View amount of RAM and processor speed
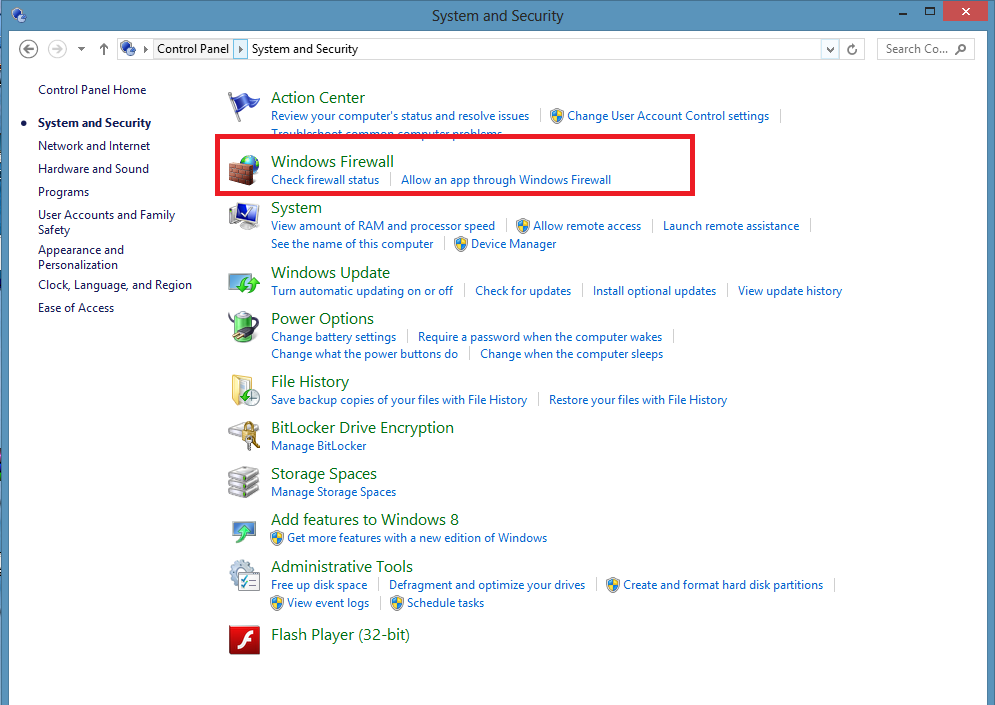Viewport: 995px width, 705px height. click(x=383, y=226)
